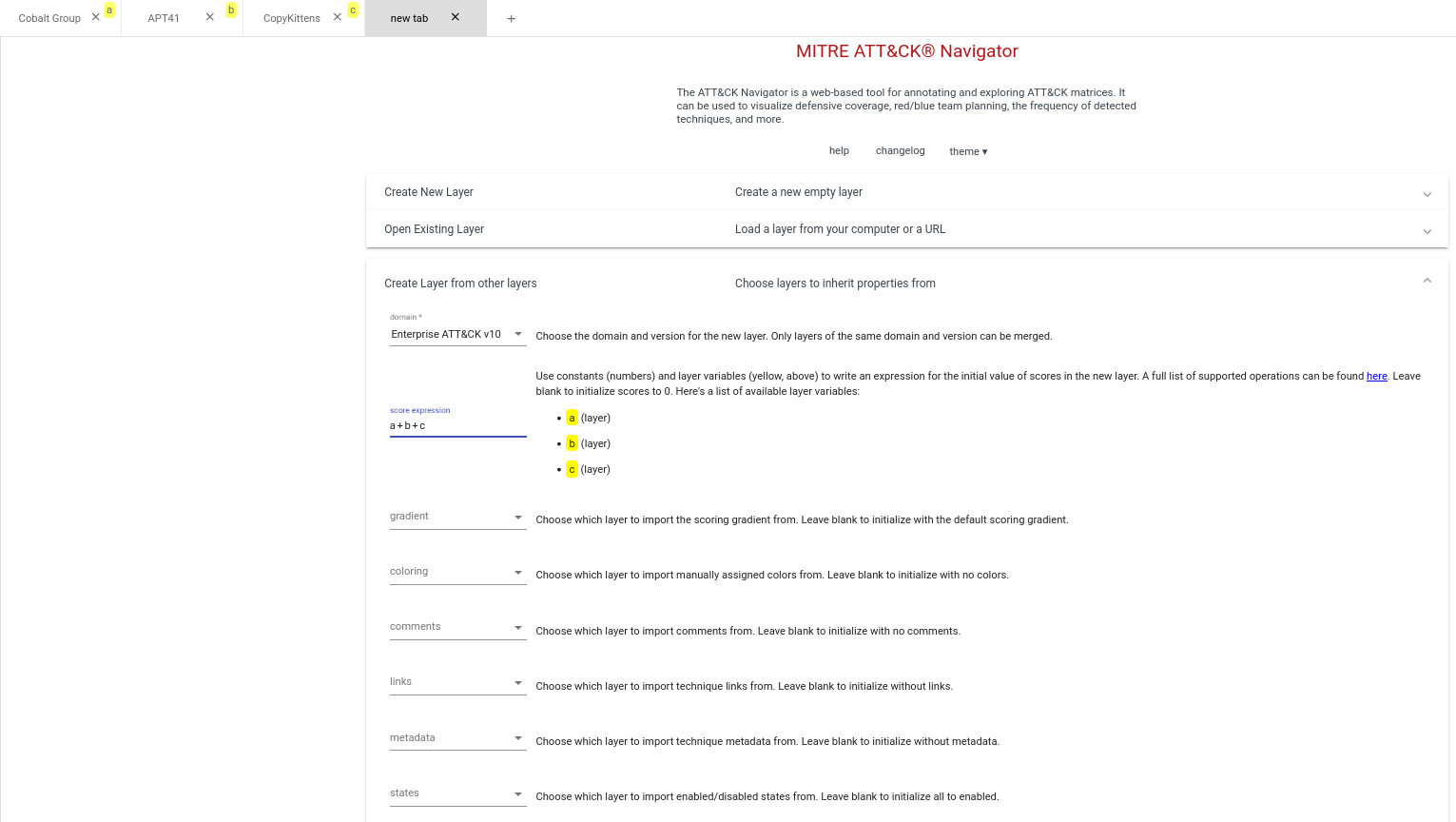
Task: Open the states dropdown
Action: [457, 793]
